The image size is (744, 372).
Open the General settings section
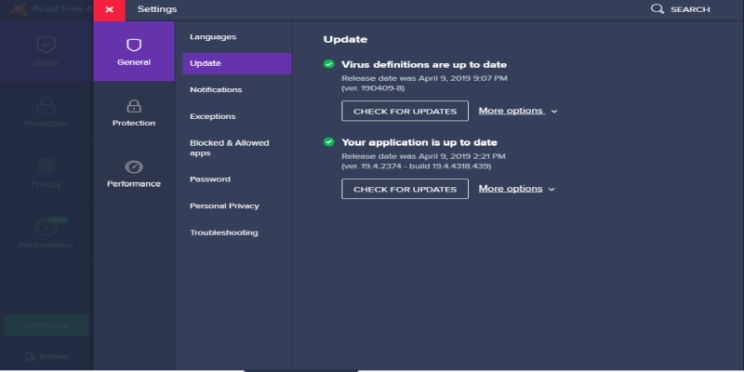coord(134,51)
